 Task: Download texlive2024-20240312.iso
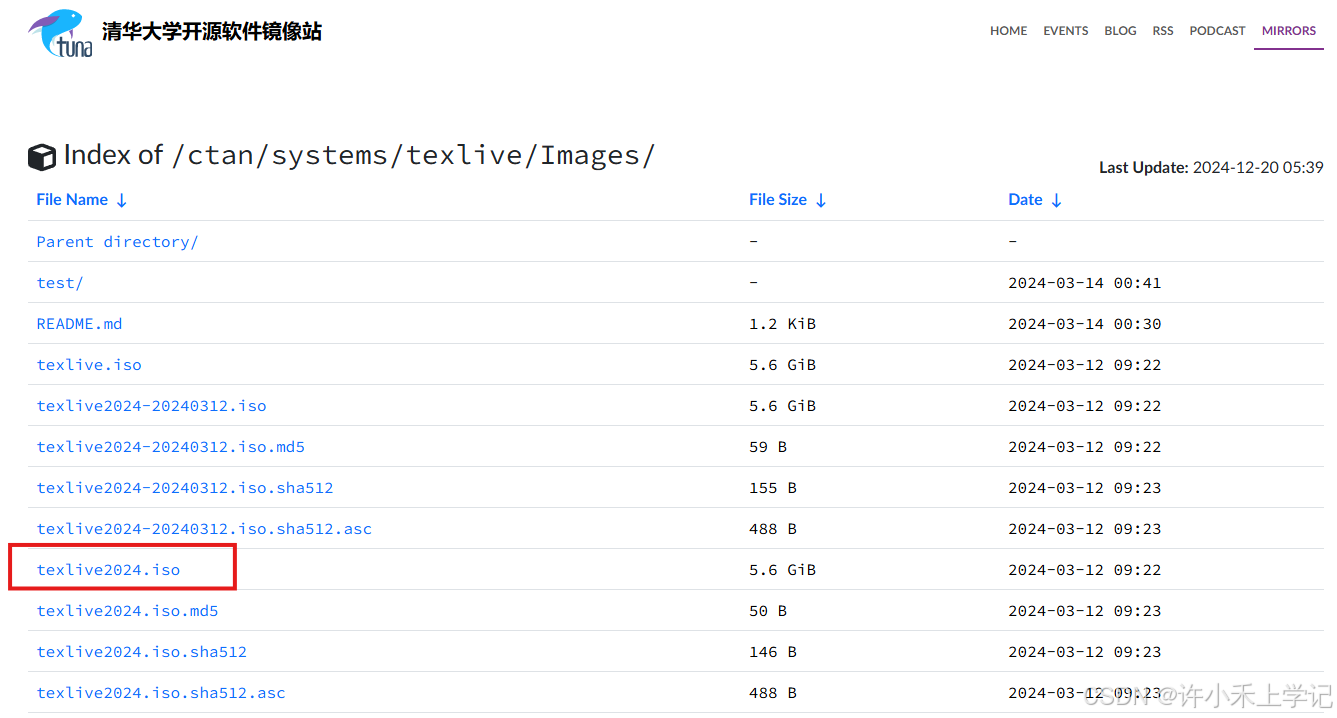(151, 406)
